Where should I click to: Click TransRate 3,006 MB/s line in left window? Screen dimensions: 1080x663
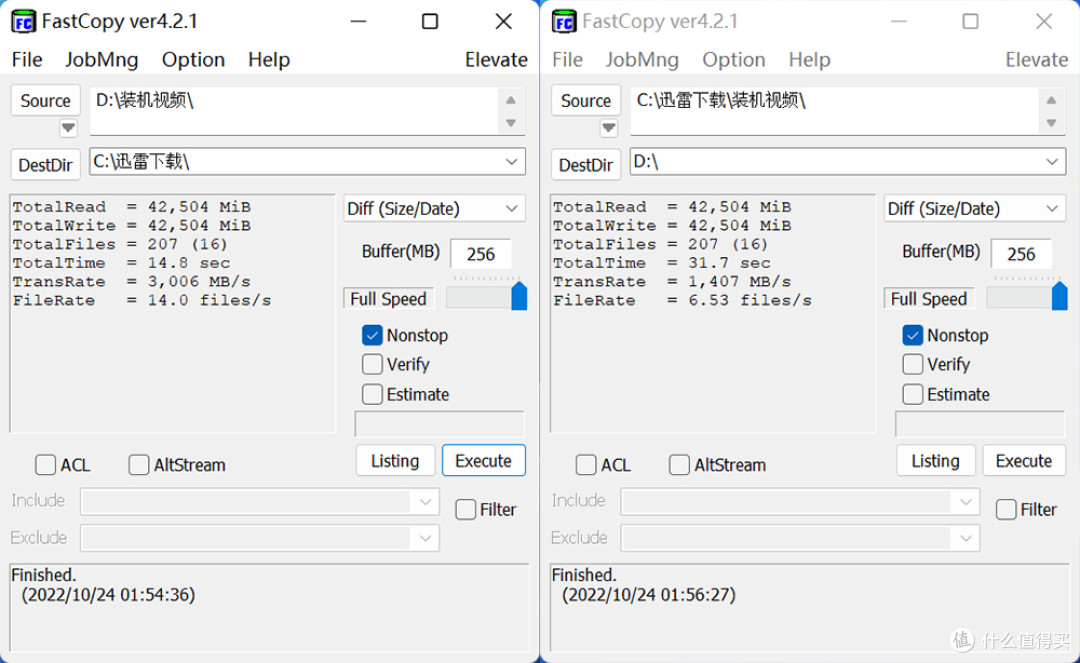coord(132,282)
